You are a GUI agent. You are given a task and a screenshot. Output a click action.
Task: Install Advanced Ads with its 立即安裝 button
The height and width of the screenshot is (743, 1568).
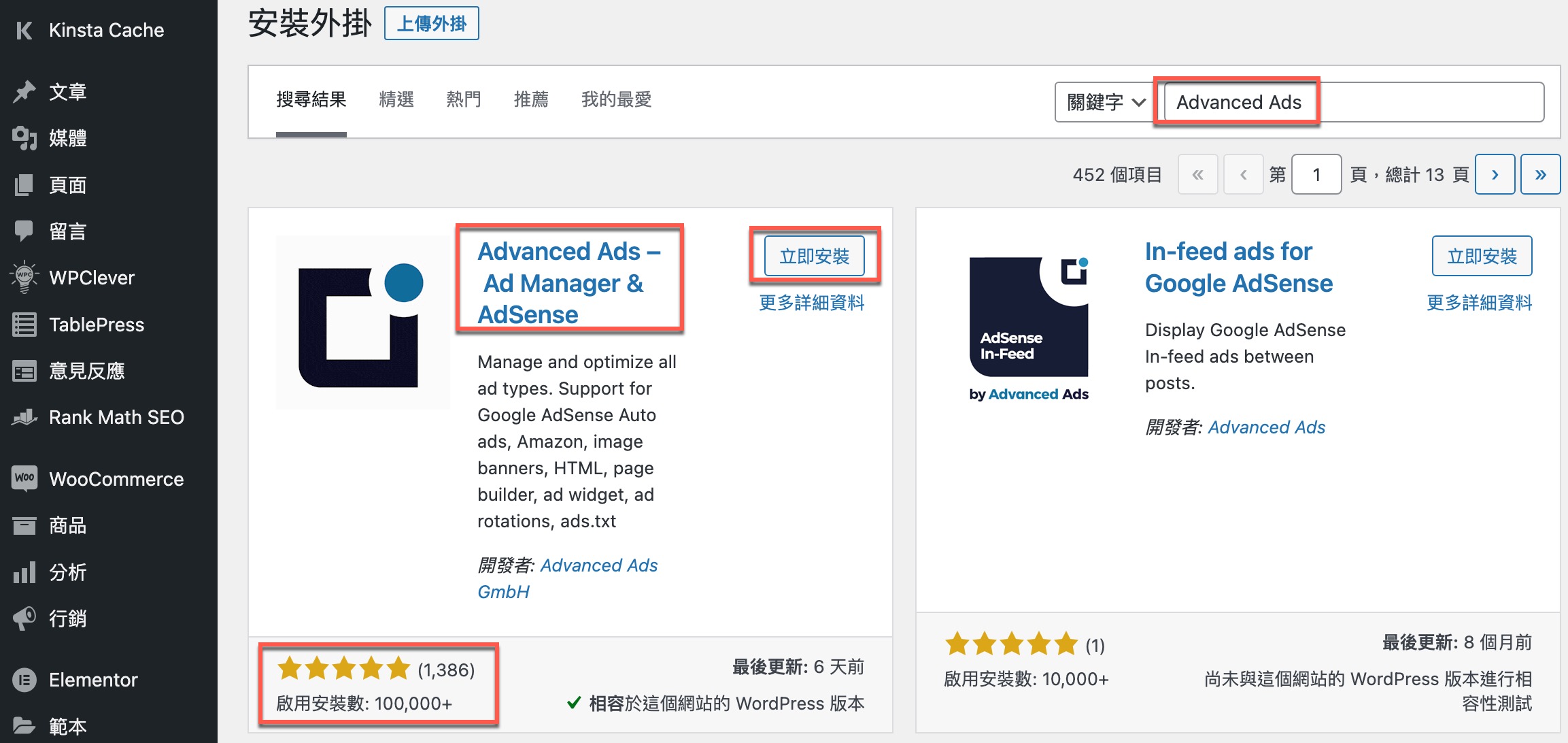click(x=815, y=256)
